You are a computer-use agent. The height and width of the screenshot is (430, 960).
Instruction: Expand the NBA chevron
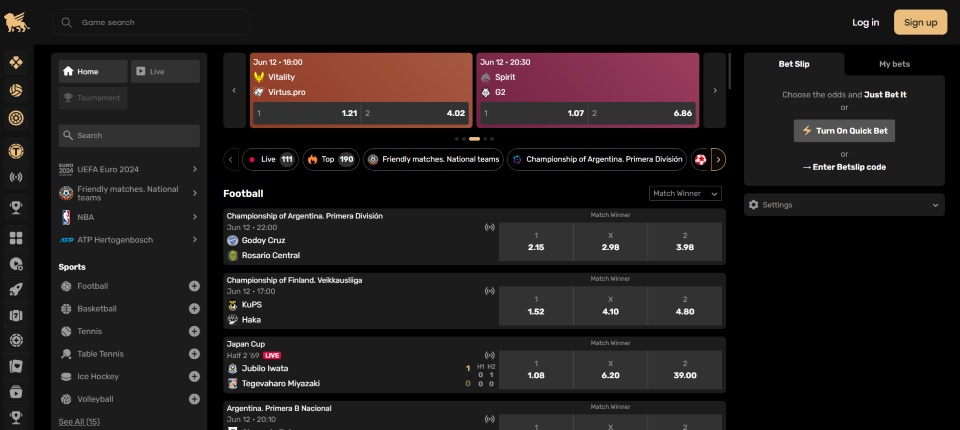[x=195, y=217]
